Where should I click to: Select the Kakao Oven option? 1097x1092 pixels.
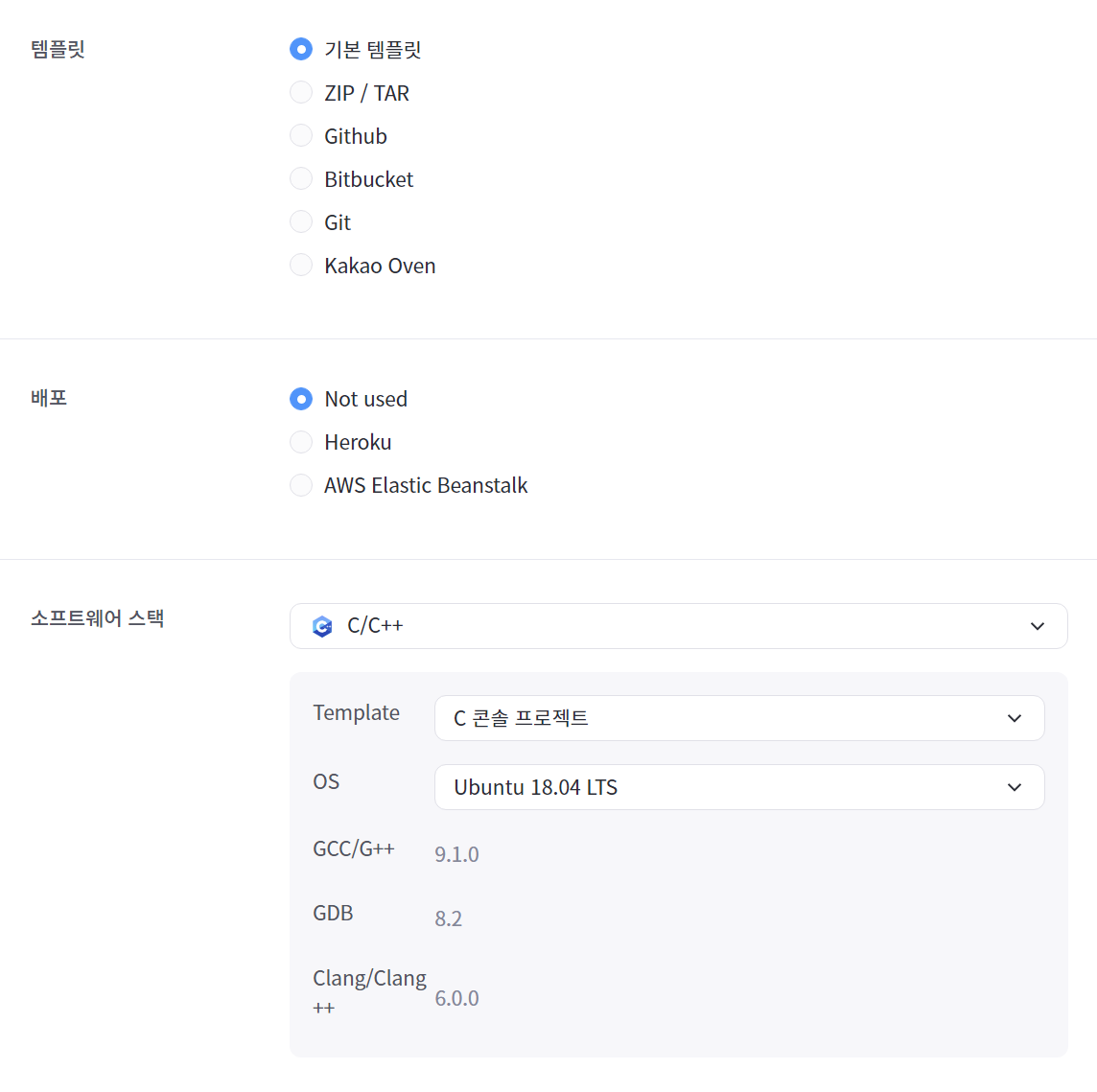click(x=301, y=266)
